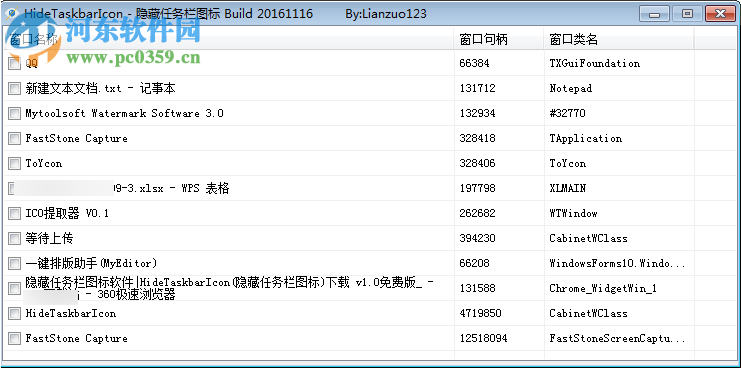
Task: Enable the Mytoolsoft Watermark Software 3.0 checkbox
Action: tap(15, 113)
